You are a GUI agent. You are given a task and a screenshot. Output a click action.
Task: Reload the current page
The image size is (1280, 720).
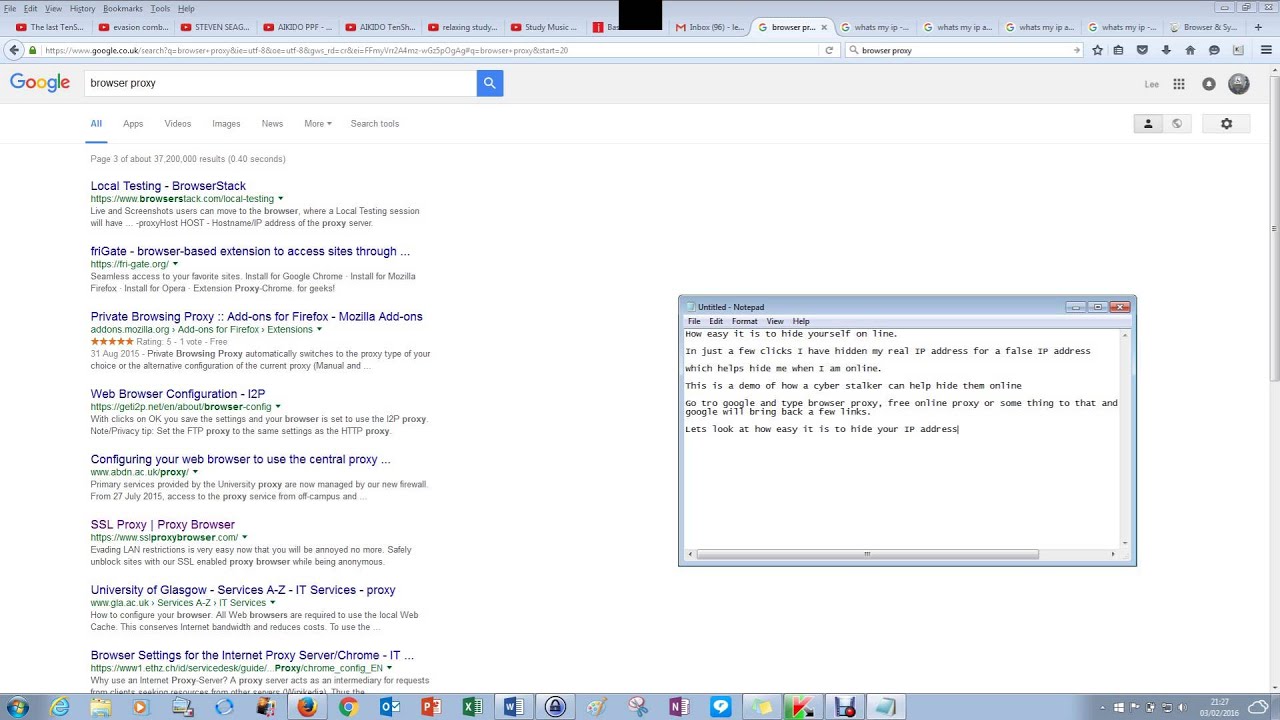point(829,50)
